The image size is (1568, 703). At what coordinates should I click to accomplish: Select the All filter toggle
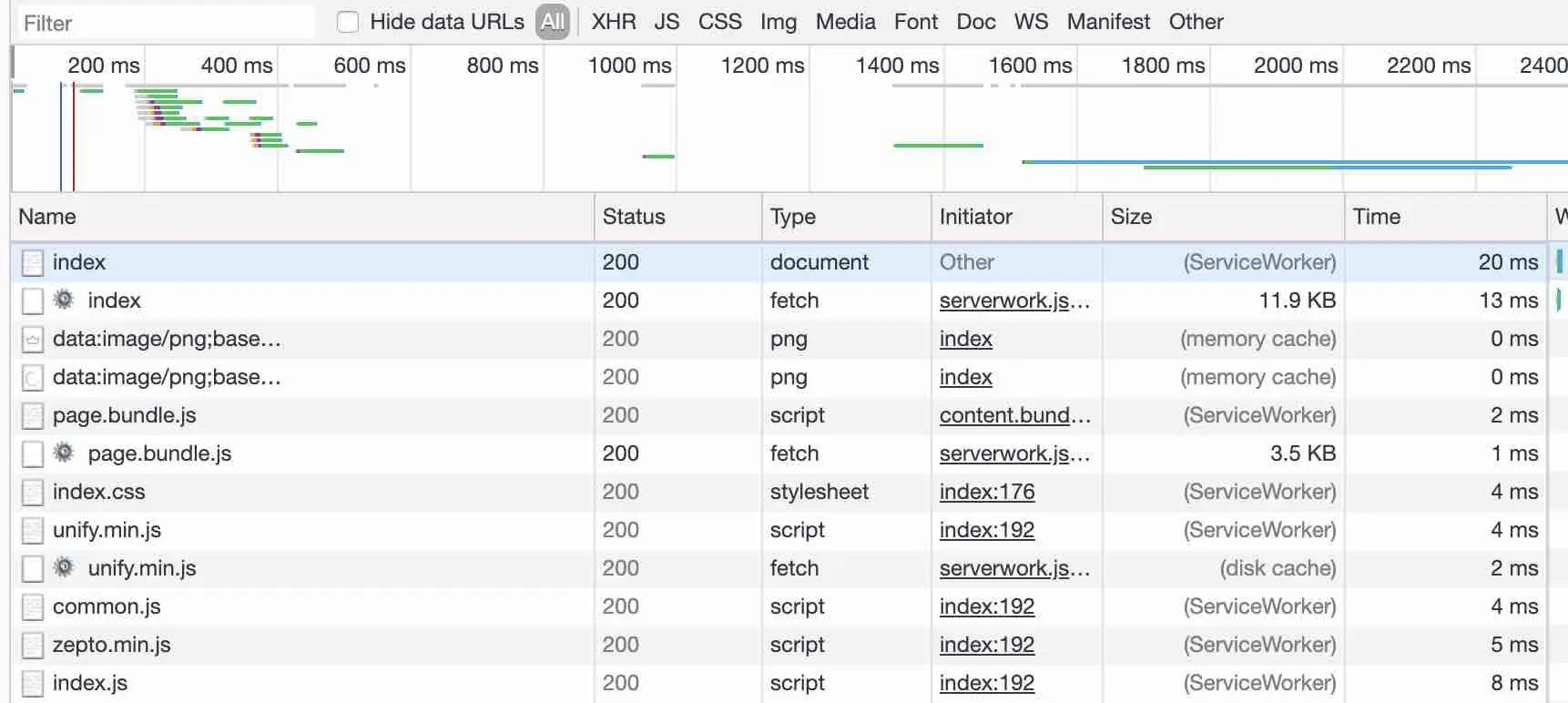coord(553,22)
